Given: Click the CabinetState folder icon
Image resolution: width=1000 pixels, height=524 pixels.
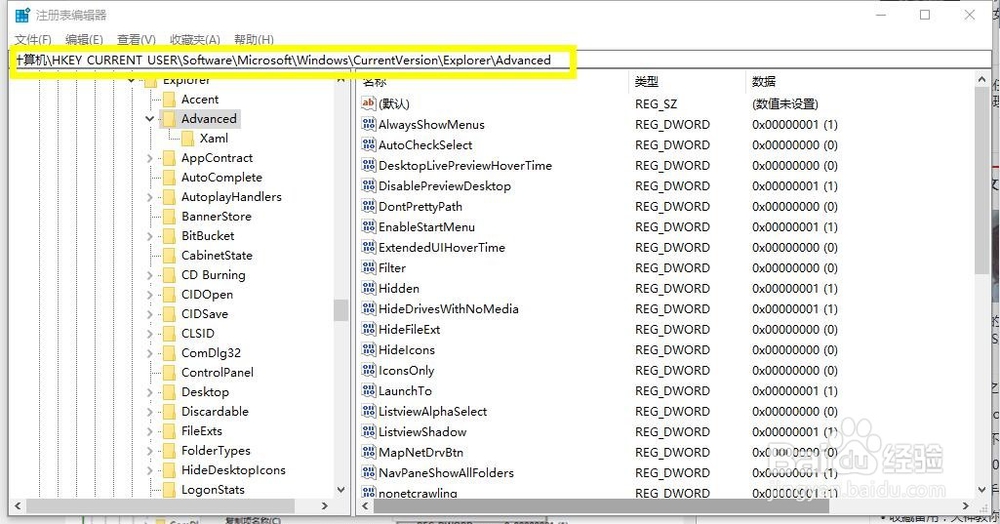Looking at the screenshot, I should click(x=169, y=255).
